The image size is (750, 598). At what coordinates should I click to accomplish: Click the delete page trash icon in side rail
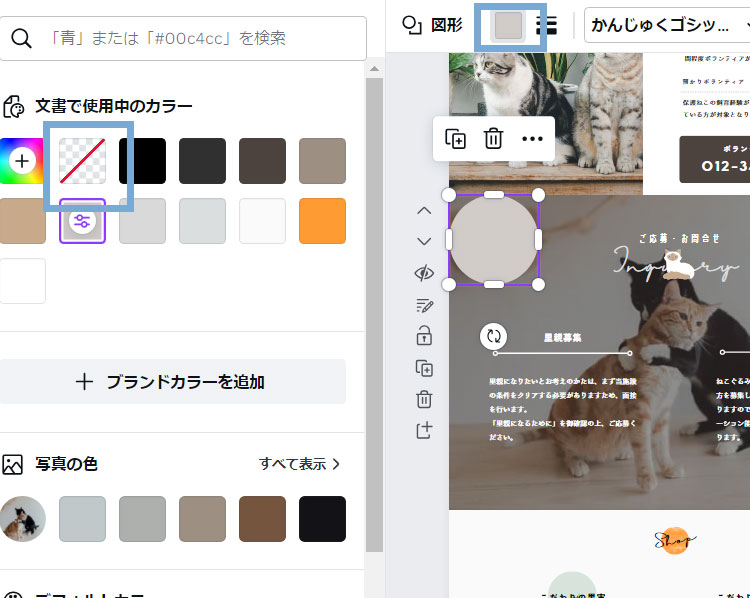[x=424, y=399]
